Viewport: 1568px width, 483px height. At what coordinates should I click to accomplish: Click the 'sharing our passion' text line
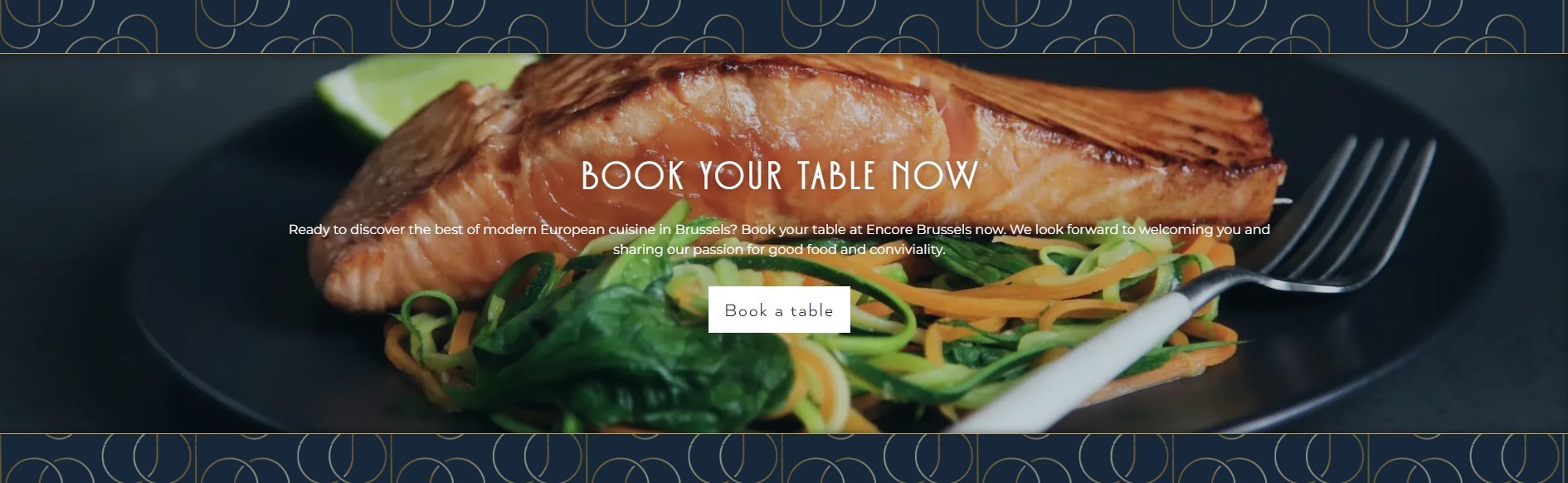pyautogui.click(x=779, y=249)
